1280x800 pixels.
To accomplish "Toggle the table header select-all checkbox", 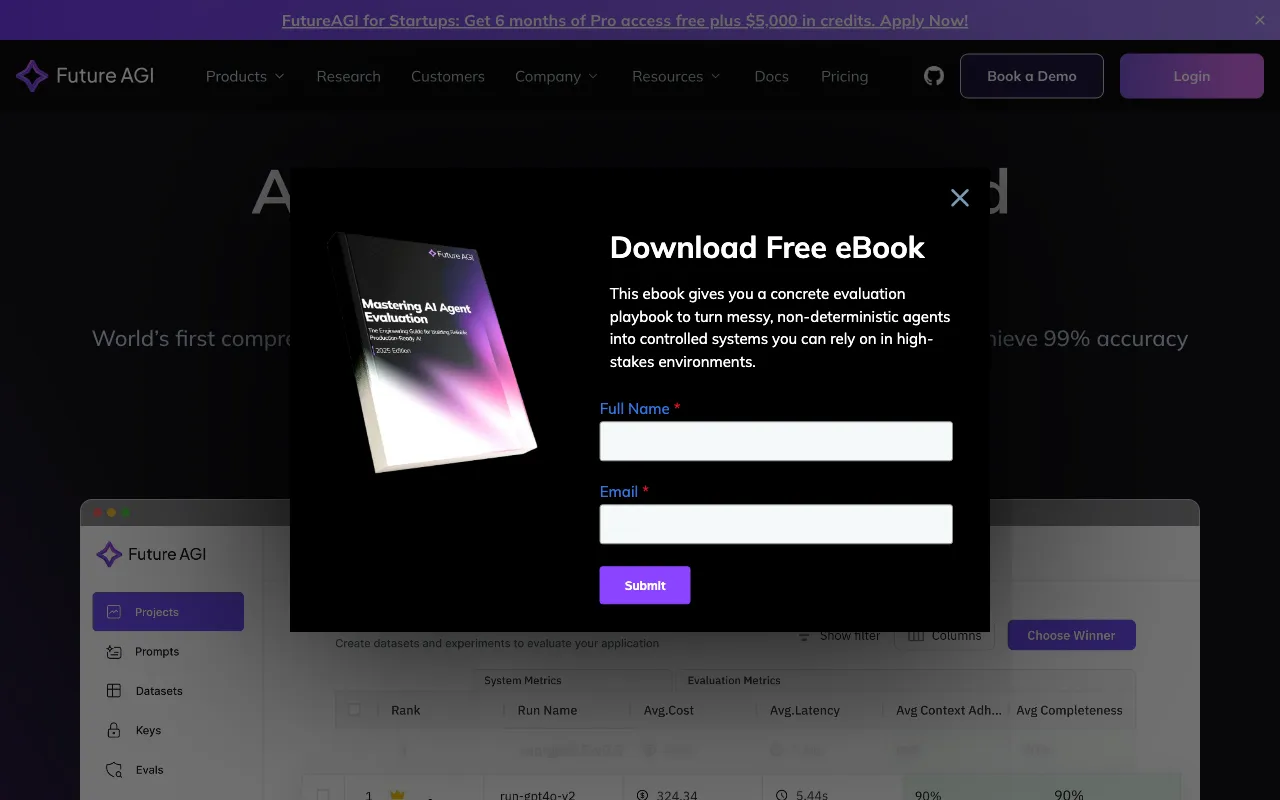I will coord(354,710).
